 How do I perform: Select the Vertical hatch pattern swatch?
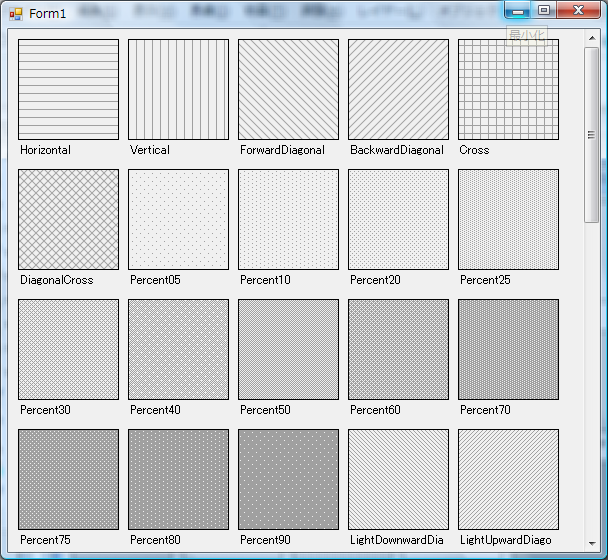178,89
